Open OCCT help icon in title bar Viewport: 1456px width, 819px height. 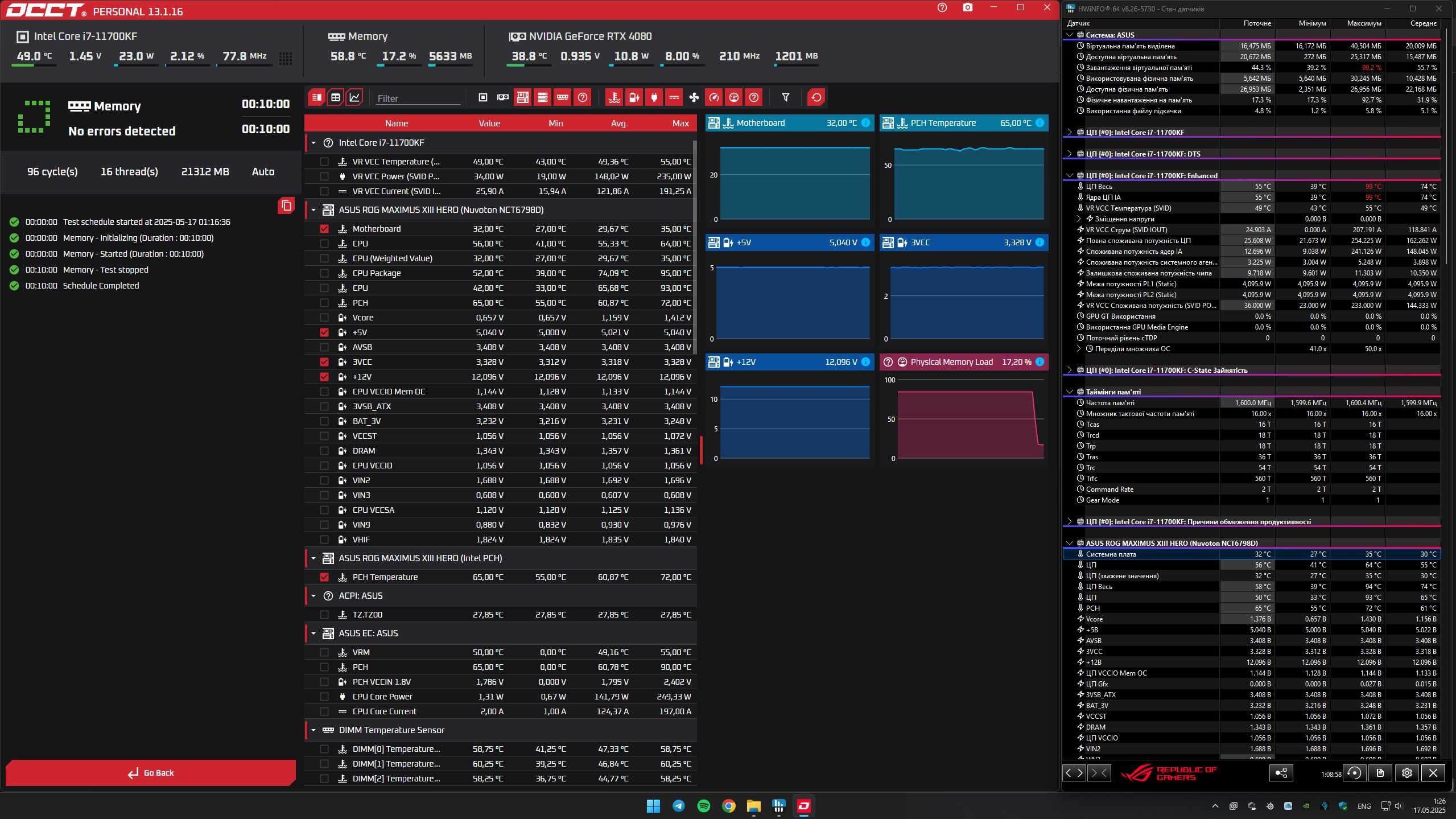942,8
